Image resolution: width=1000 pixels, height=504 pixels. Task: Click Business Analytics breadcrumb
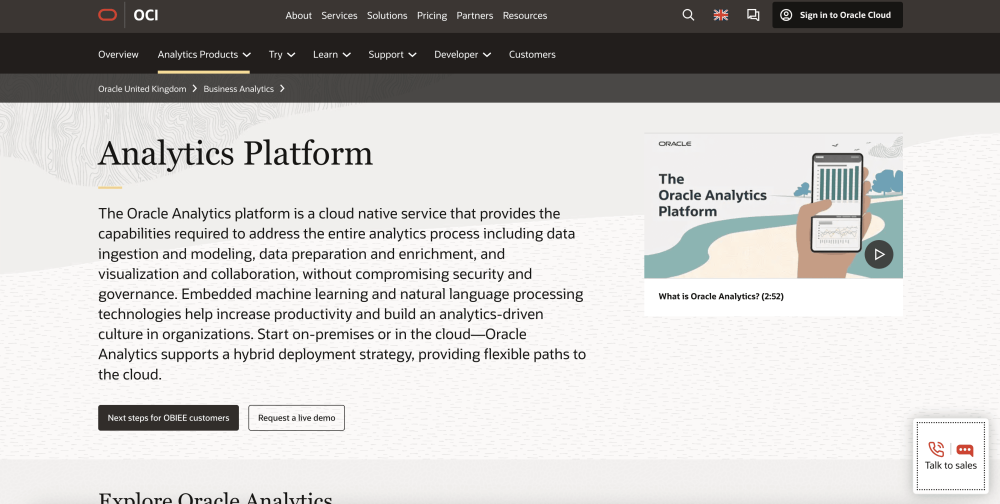(x=239, y=89)
